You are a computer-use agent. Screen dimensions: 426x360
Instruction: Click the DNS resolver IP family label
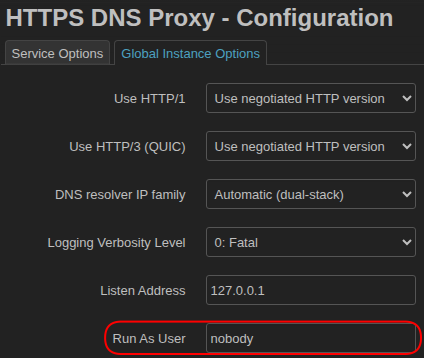click(x=120, y=195)
